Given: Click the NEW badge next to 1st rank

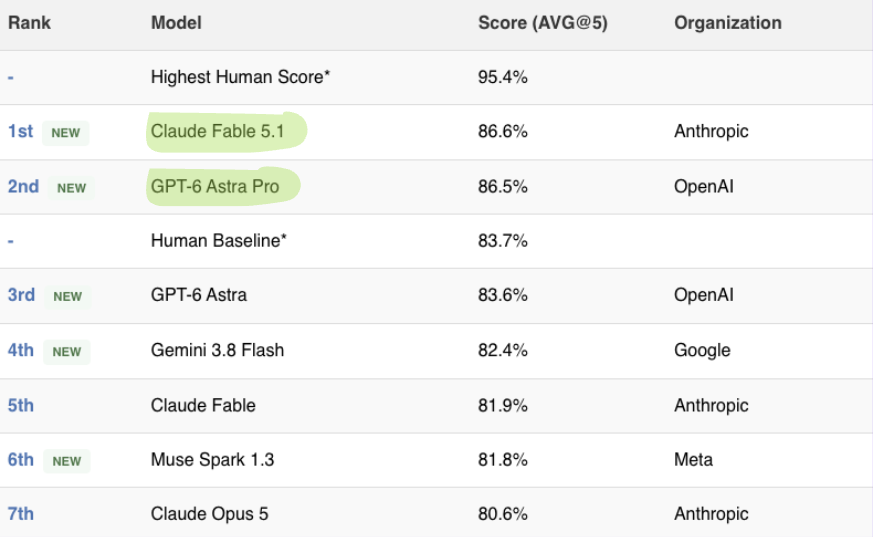Looking at the screenshot, I should tap(66, 133).
